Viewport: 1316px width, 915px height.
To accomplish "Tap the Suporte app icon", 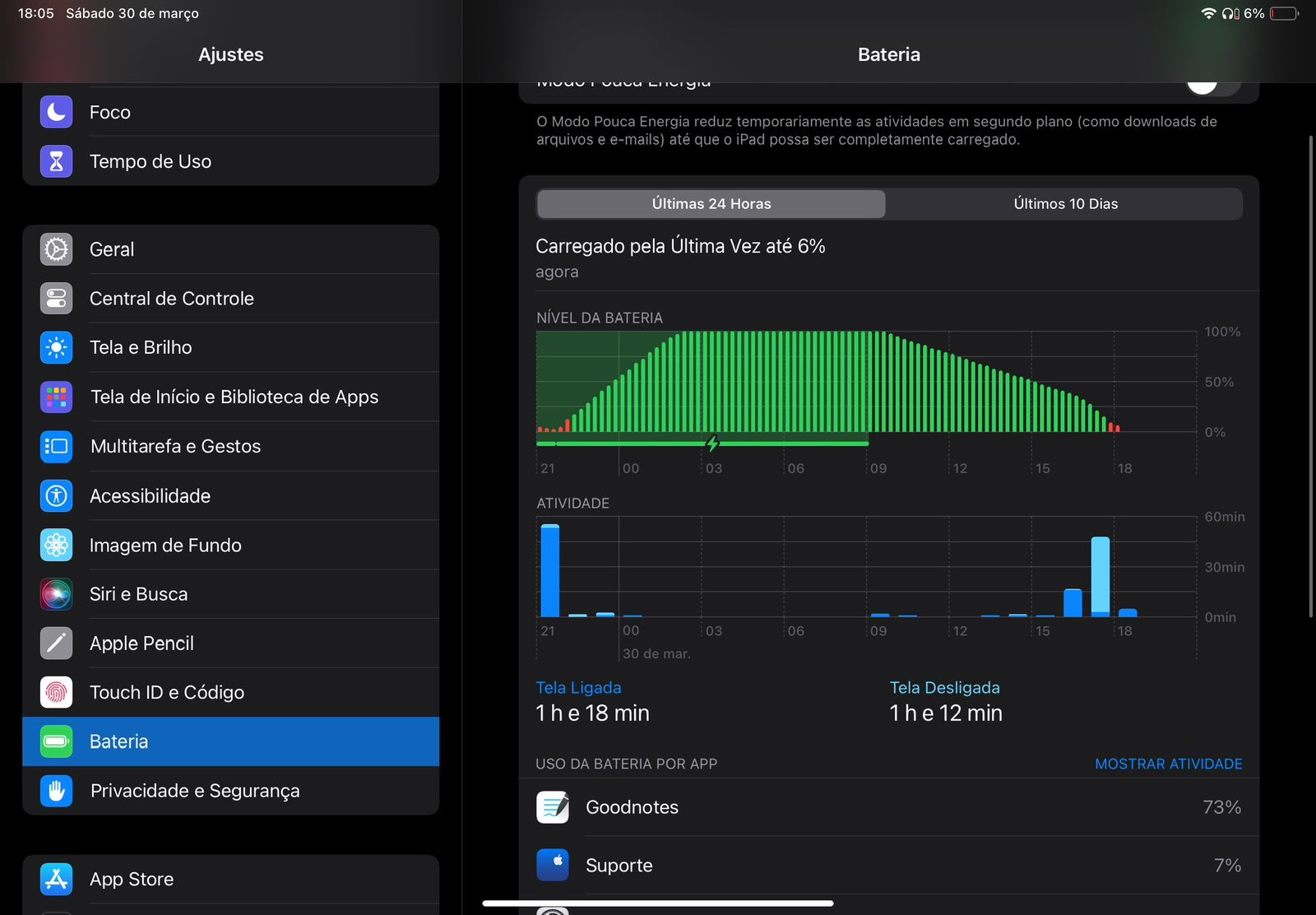I will (553, 865).
